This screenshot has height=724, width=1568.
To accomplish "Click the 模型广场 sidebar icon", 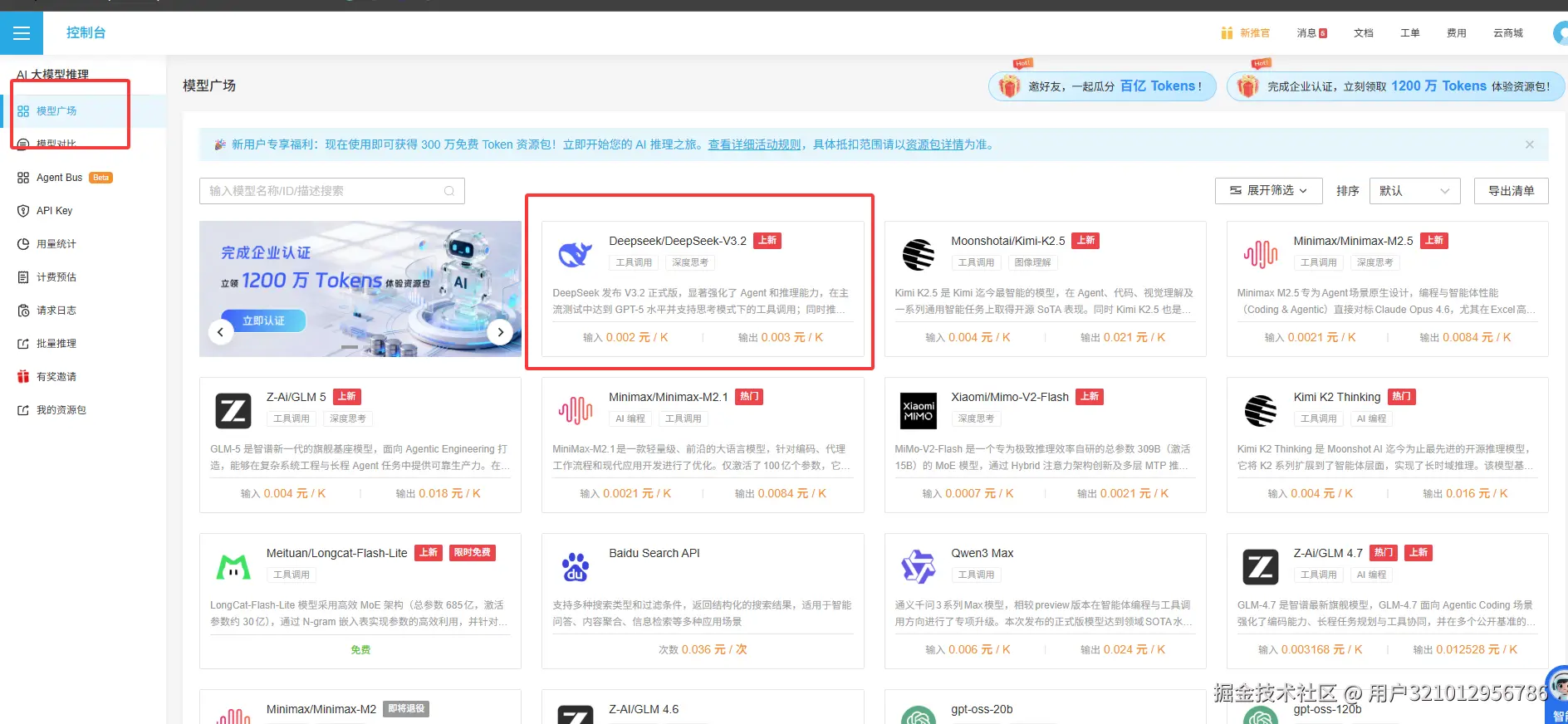I will pyautogui.click(x=23, y=111).
